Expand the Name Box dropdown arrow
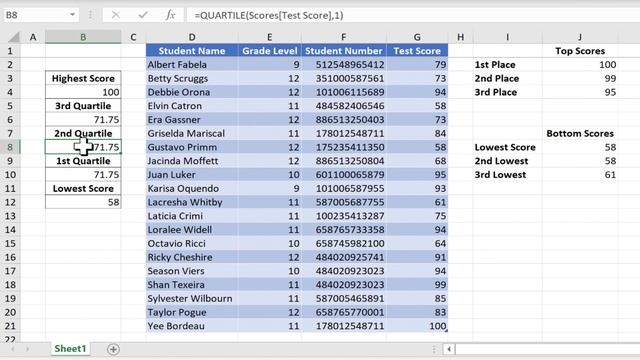 pyautogui.click(x=72, y=15)
